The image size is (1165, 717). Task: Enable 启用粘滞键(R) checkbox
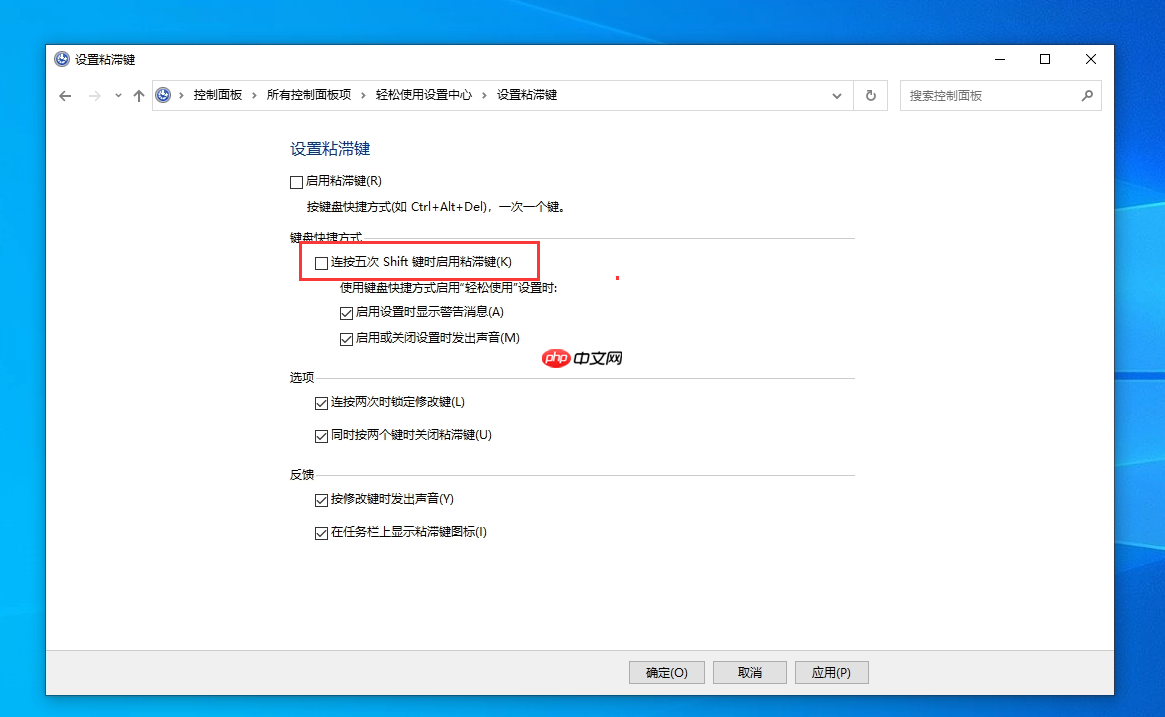(x=296, y=181)
